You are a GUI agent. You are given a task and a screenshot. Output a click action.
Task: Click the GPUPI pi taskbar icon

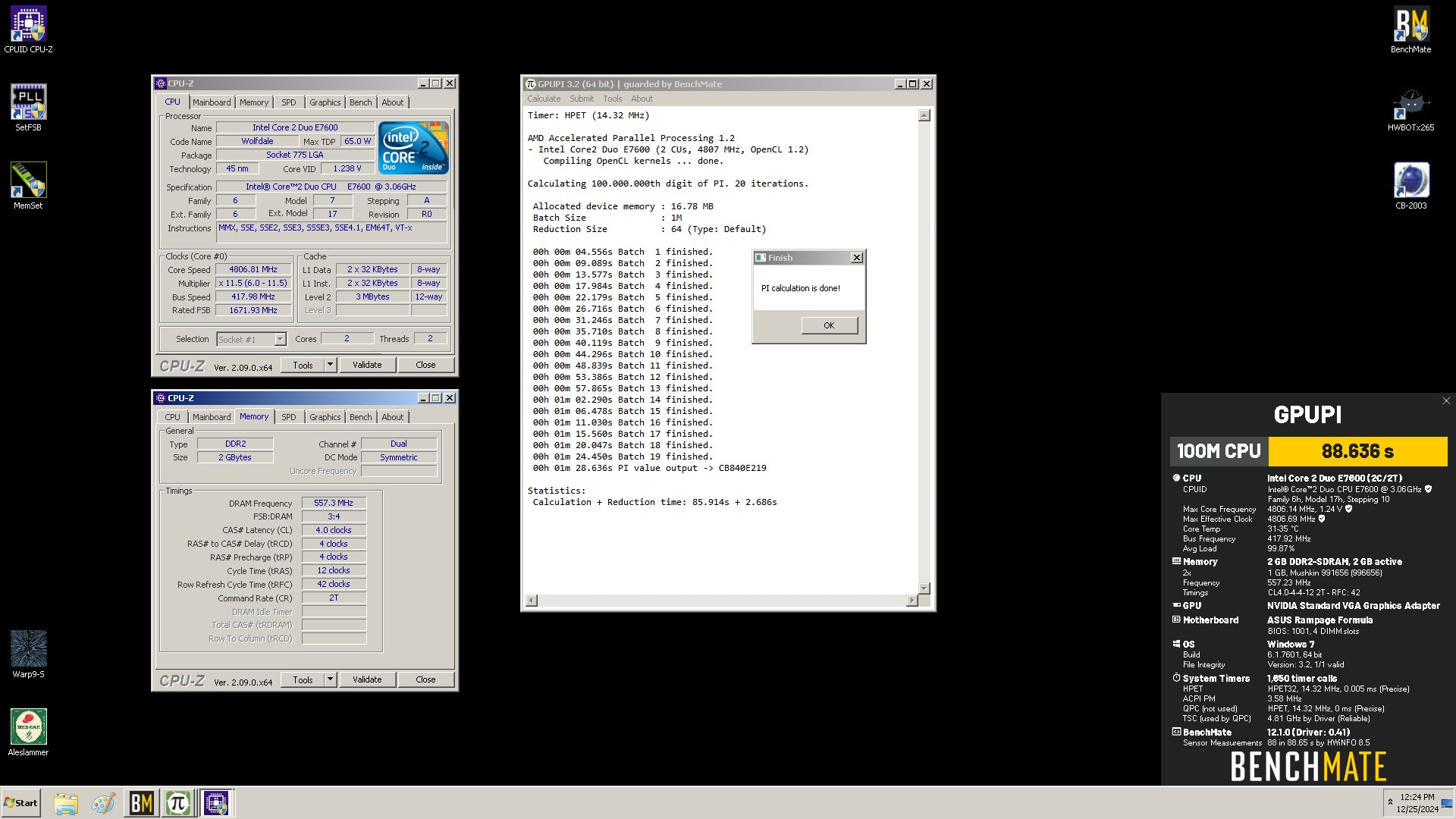coord(178,803)
